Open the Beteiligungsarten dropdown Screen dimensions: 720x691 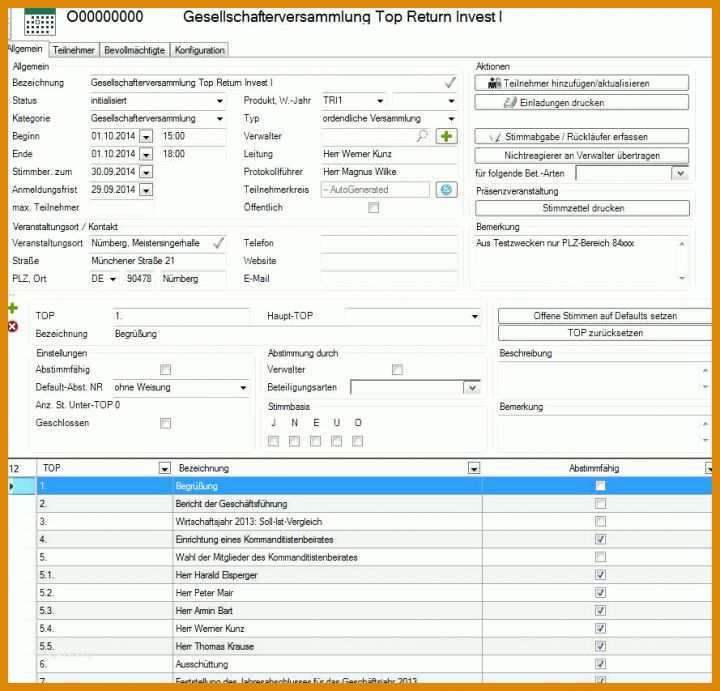[472, 388]
